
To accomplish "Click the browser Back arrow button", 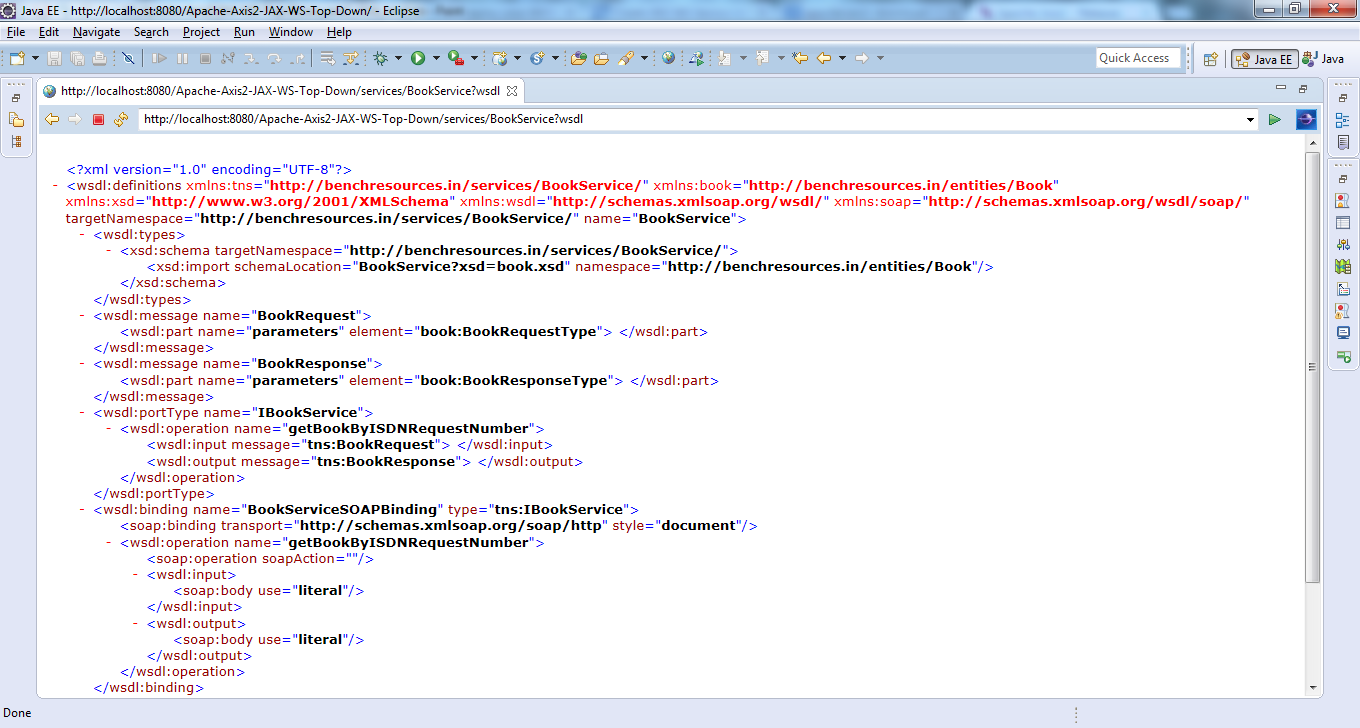I will (x=52, y=120).
